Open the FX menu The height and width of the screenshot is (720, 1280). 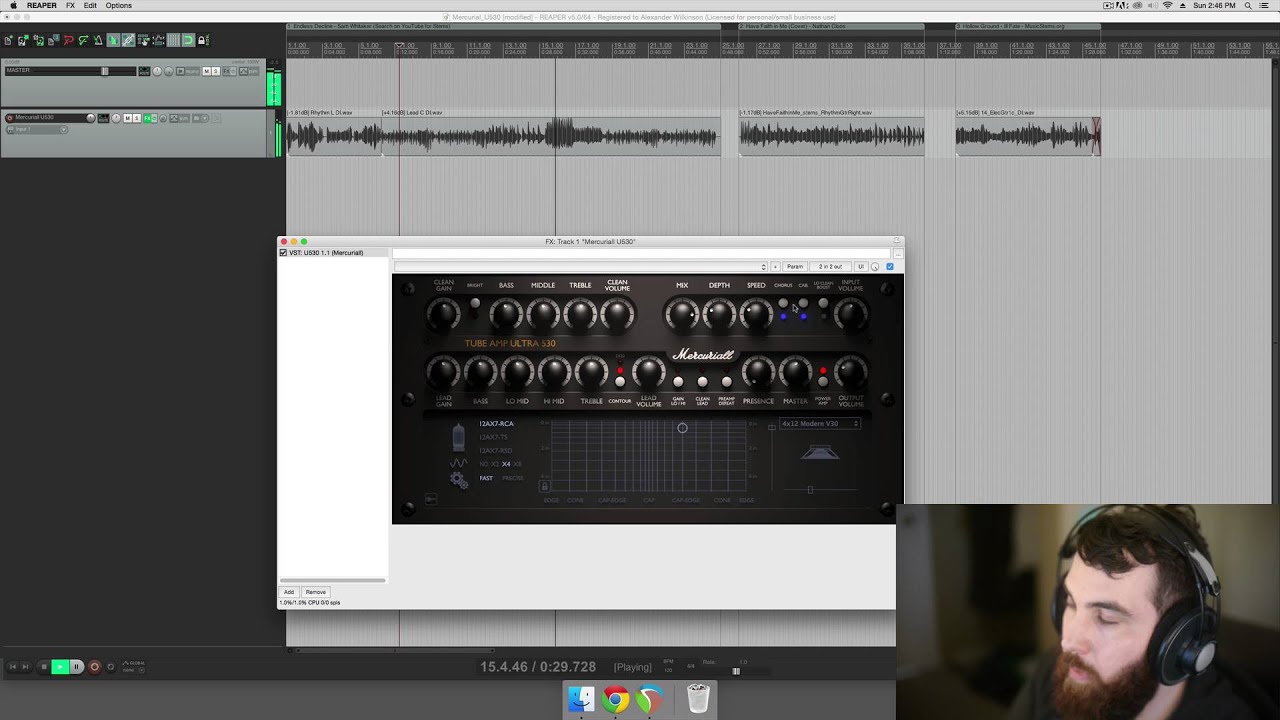click(x=70, y=5)
